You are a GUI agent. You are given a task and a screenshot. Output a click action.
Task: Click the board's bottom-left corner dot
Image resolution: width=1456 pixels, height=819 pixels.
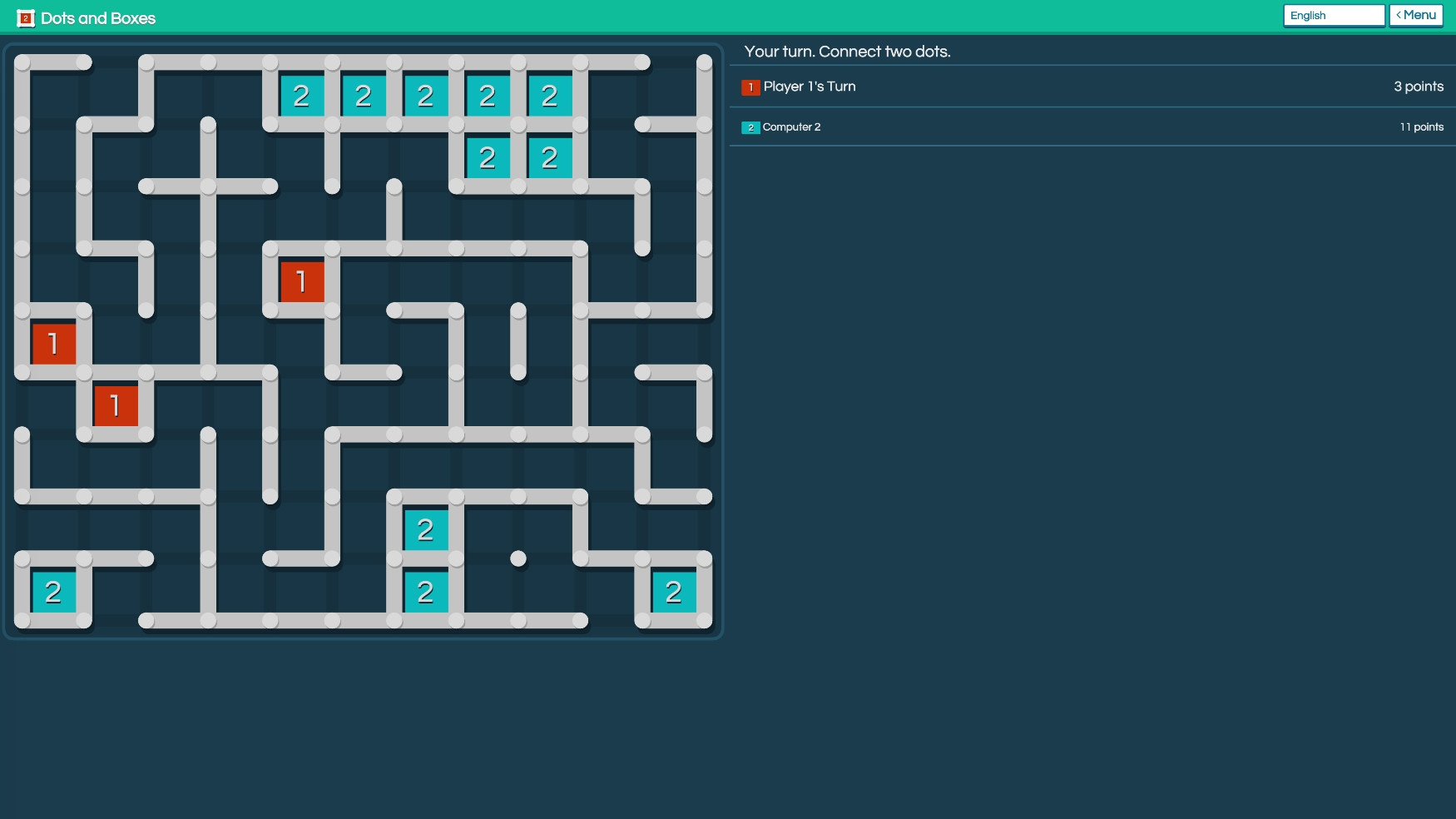coord(22,620)
